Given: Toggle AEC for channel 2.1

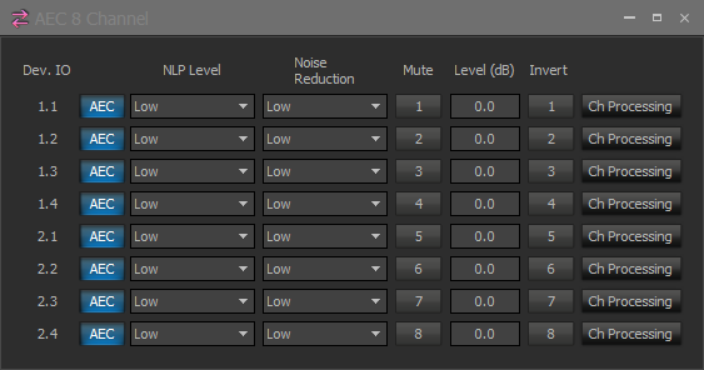Looking at the screenshot, I should pyautogui.click(x=102, y=236).
